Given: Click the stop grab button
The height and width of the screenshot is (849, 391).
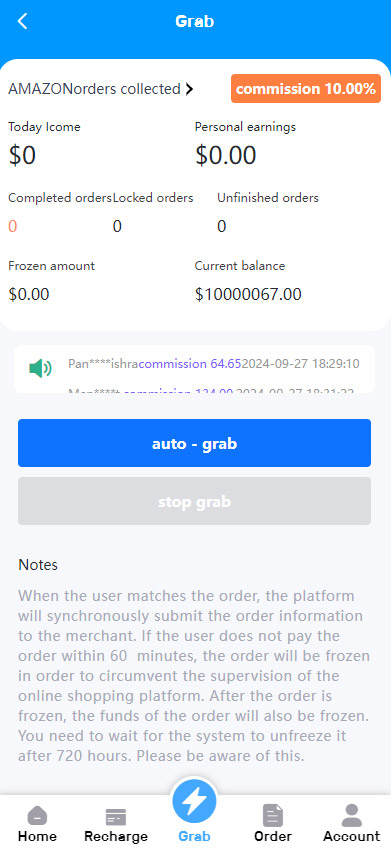Looking at the screenshot, I should click(194, 501).
